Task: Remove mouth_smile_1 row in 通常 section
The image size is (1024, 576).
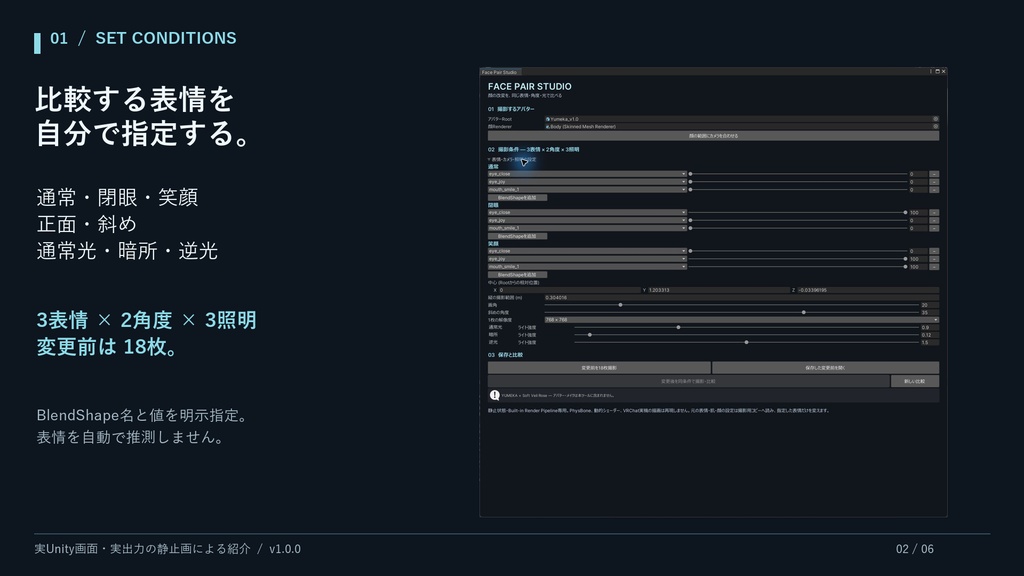Action: tap(934, 189)
